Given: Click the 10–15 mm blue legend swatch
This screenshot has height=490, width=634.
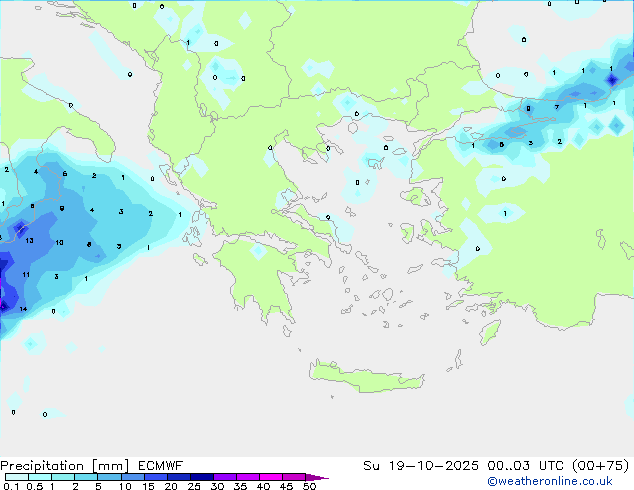Looking at the screenshot, I should 132,477.
